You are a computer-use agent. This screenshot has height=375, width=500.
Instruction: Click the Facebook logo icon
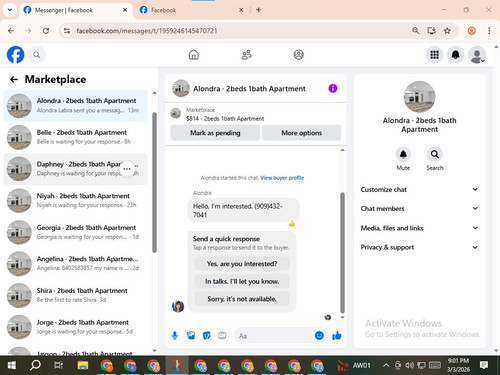(16, 55)
